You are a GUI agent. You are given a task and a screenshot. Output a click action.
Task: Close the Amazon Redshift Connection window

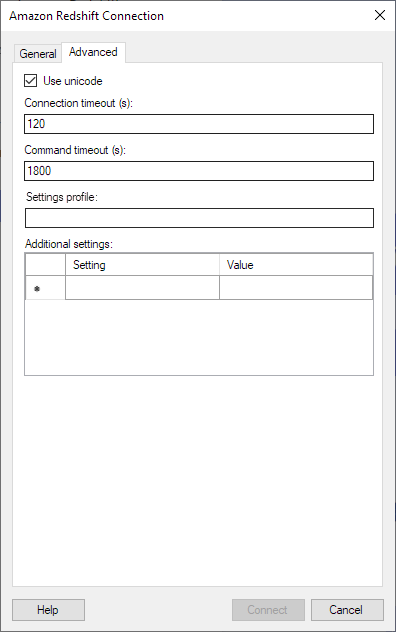pos(380,15)
